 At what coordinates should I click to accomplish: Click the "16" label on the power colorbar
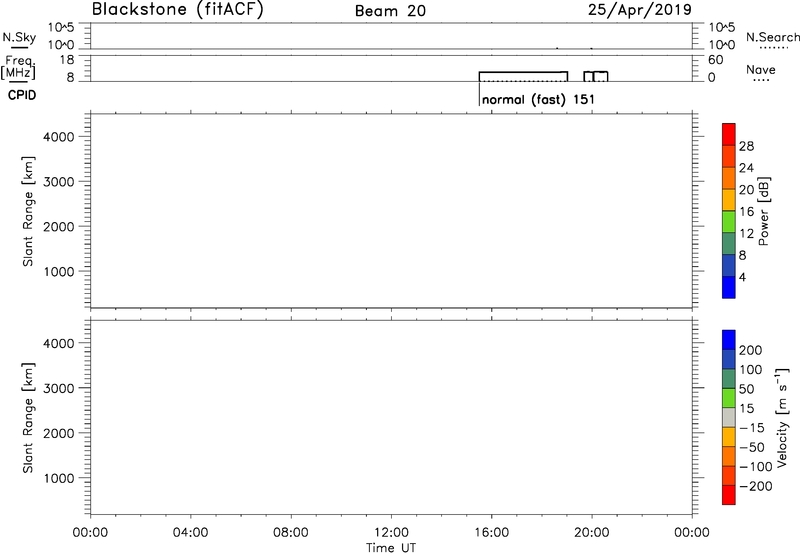746,211
